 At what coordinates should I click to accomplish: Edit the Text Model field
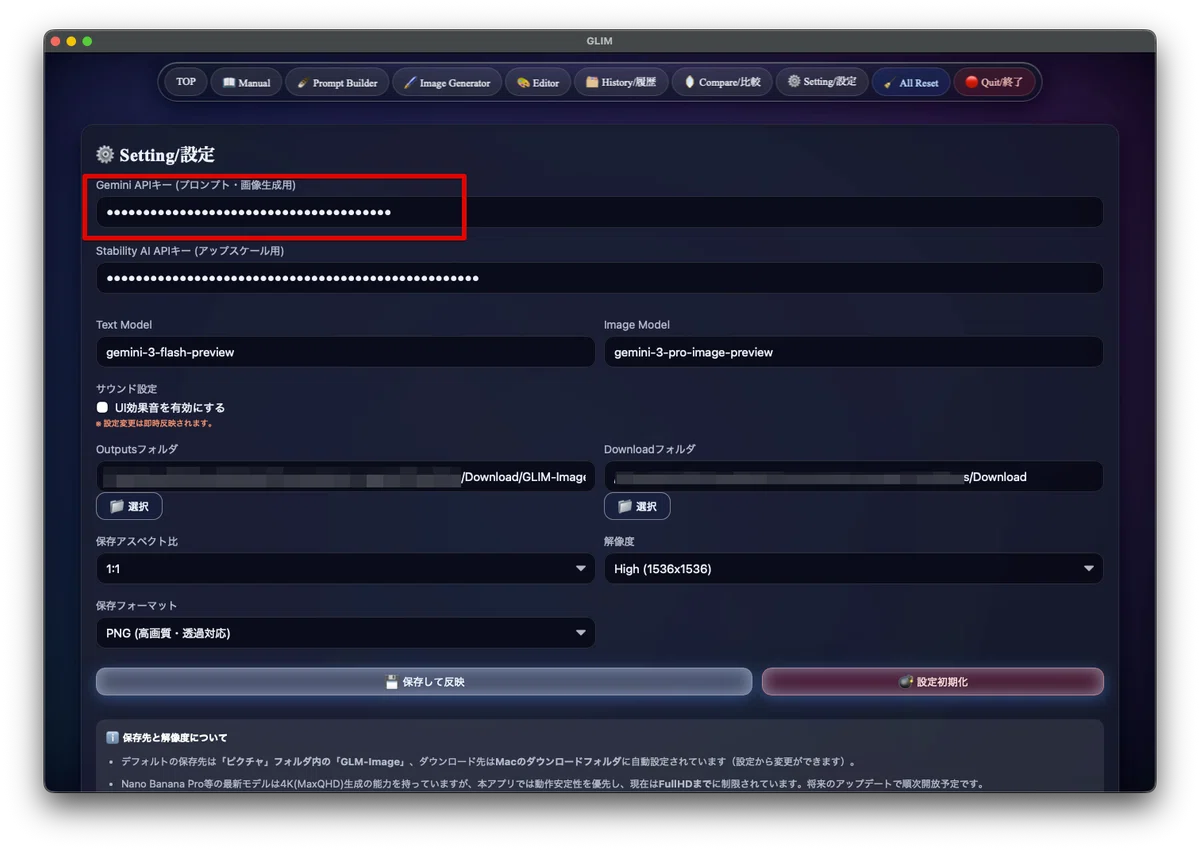345,352
